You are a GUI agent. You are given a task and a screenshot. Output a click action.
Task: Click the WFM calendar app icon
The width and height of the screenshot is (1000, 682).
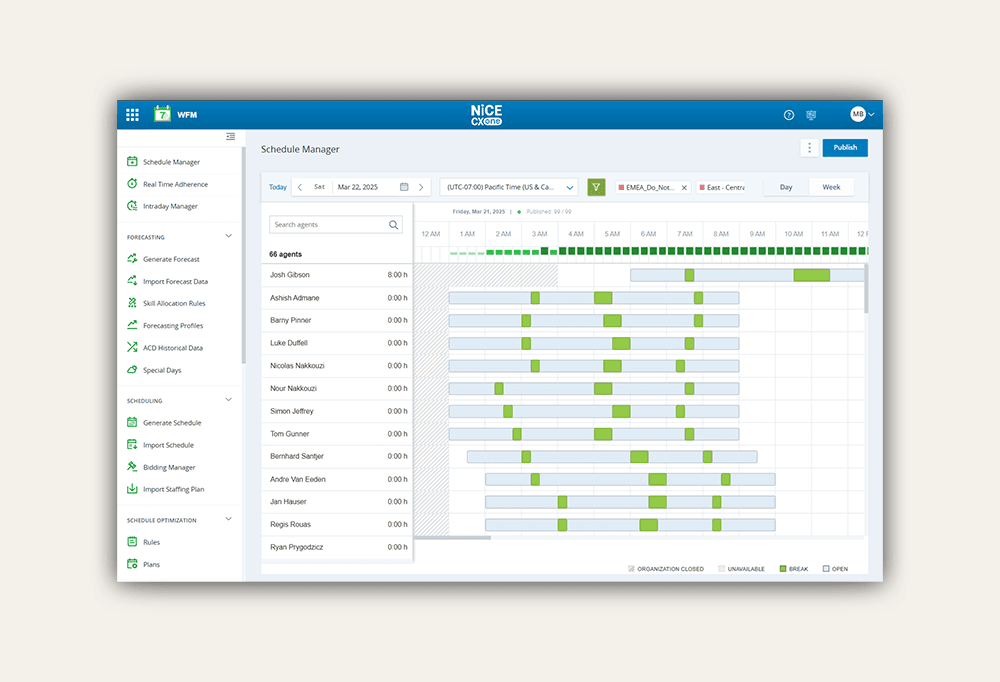(x=163, y=114)
